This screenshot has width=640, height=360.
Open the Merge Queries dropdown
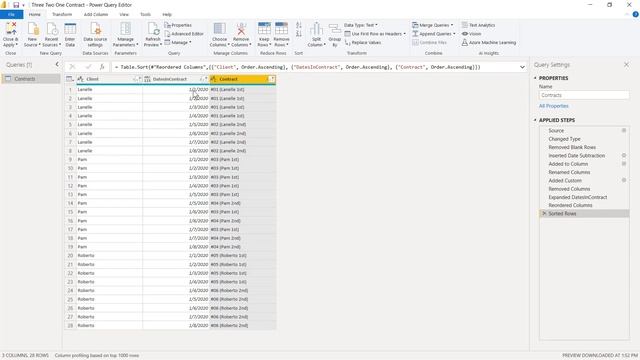[433, 25]
